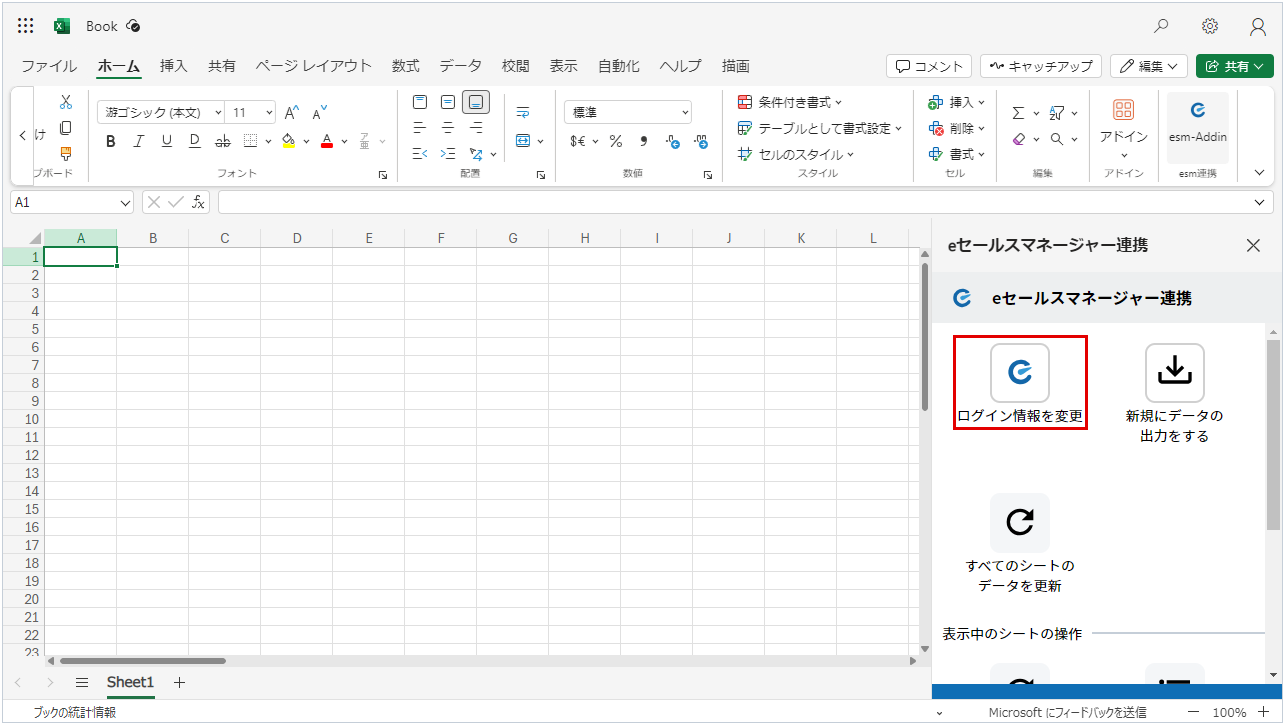The height and width of the screenshot is (724, 1284).
Task: Click ログイン情報を変更 in the add-in pane
Action: pyautogui.click(x=1020, y=383)
